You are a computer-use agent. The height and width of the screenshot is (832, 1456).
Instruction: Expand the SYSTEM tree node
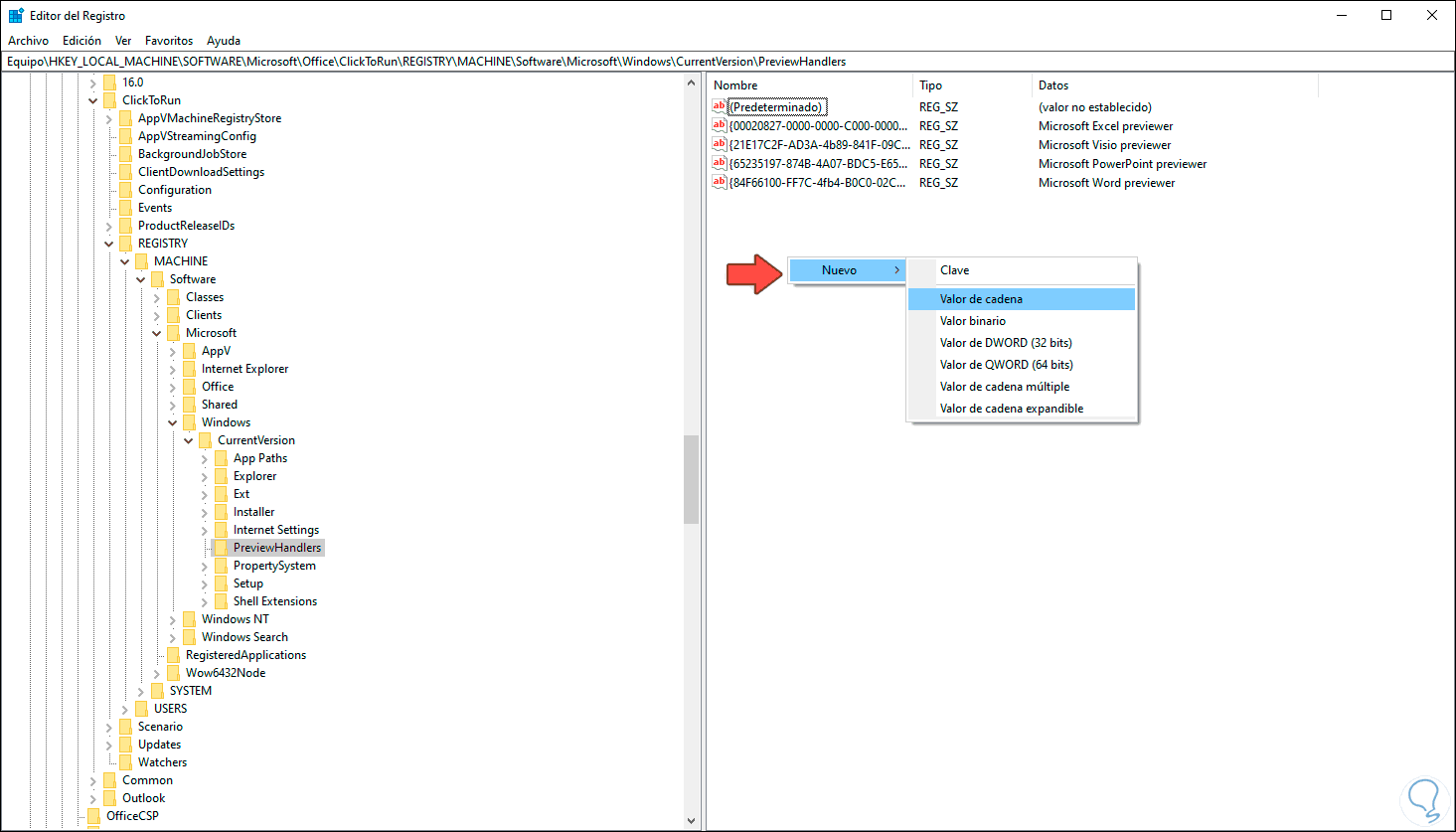pos(141,691)
